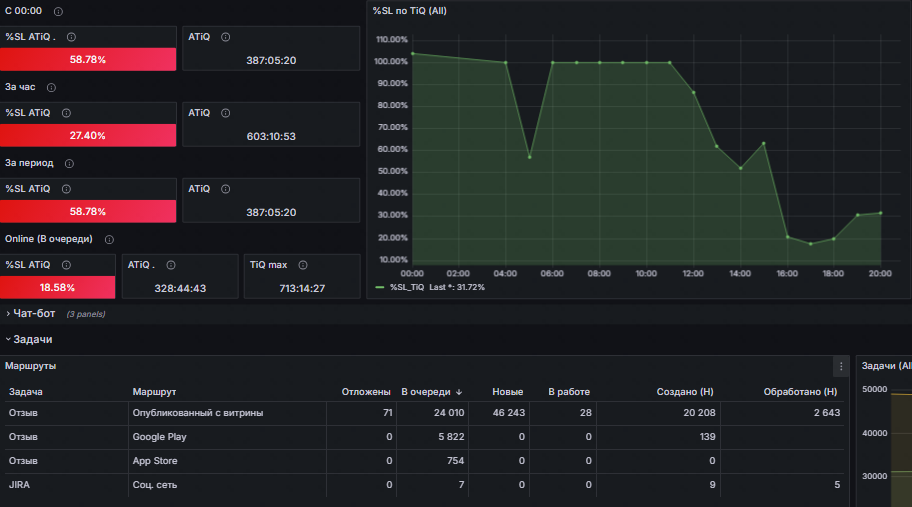Click the info icon next to "С 00:00"
This screenshot has height=507, width=912.
point(58,11)
